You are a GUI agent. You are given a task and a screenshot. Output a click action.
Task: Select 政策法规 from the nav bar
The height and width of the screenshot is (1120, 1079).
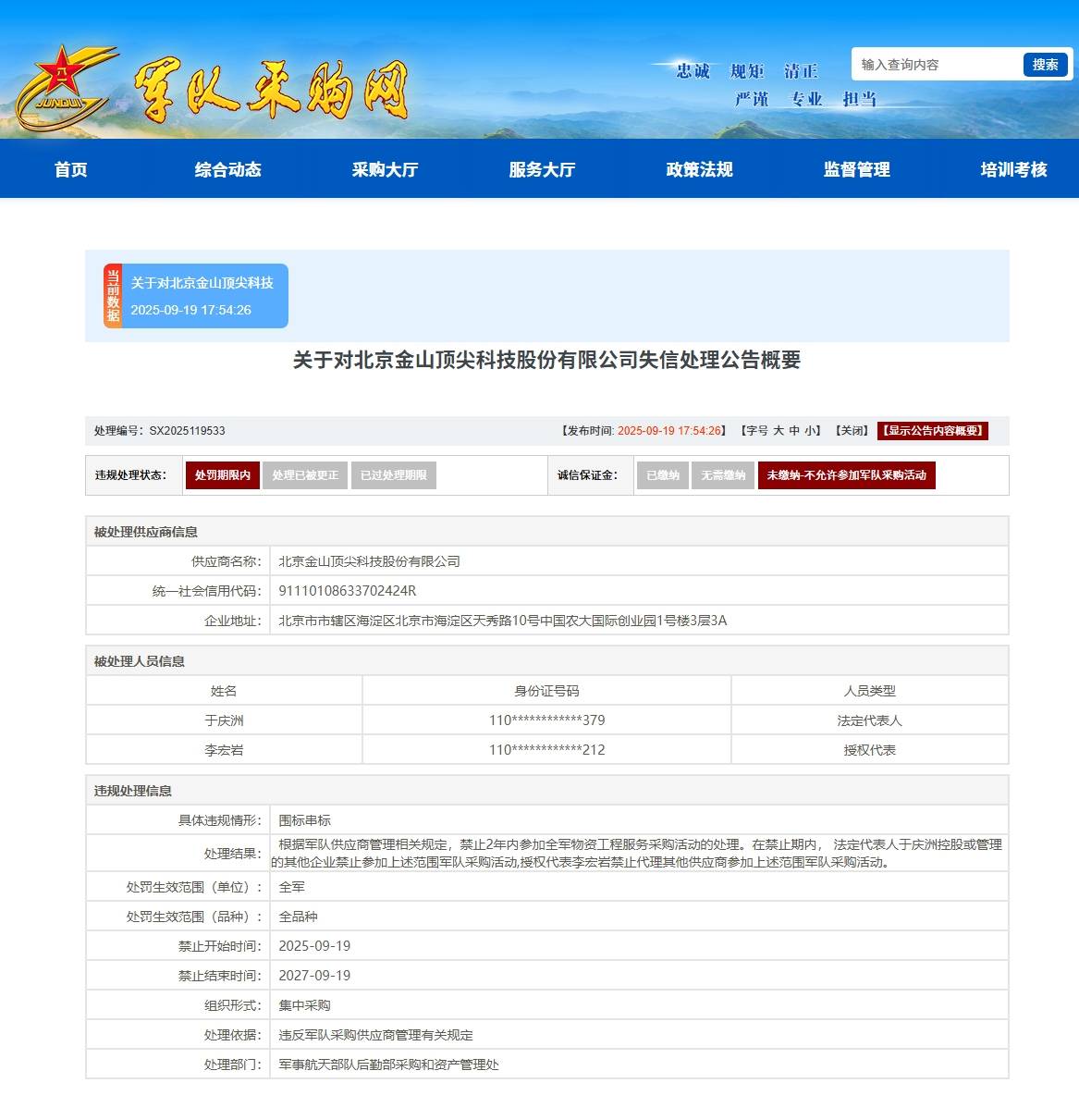700,169
